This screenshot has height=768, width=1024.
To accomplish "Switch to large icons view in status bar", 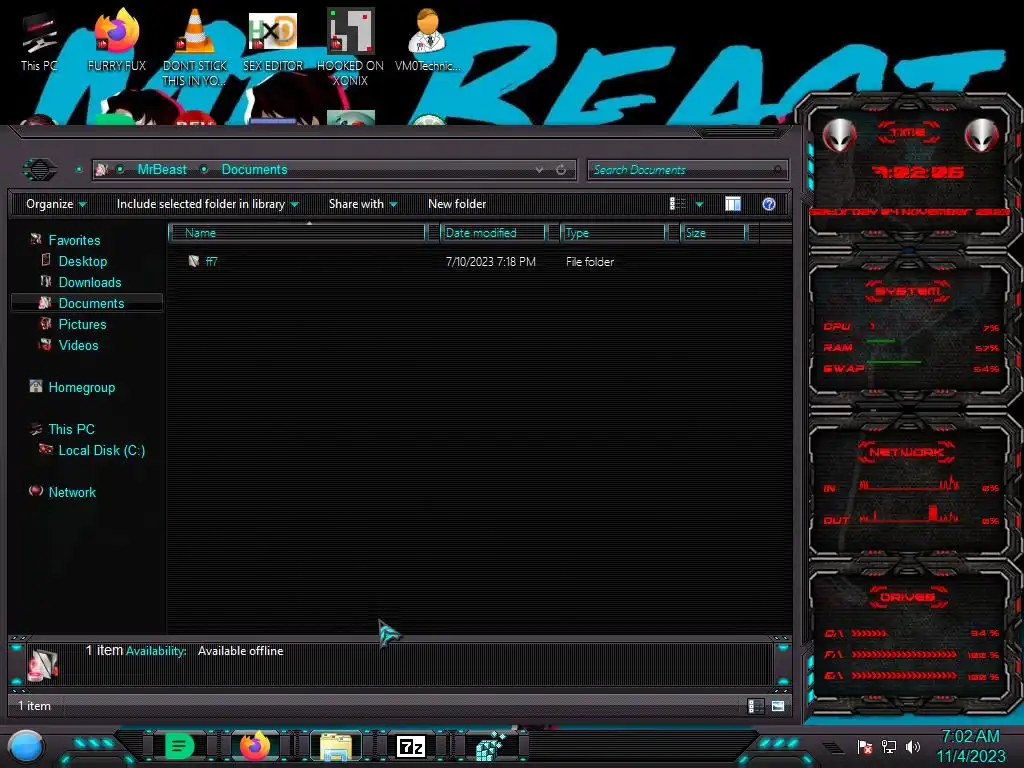I will 778,706.
